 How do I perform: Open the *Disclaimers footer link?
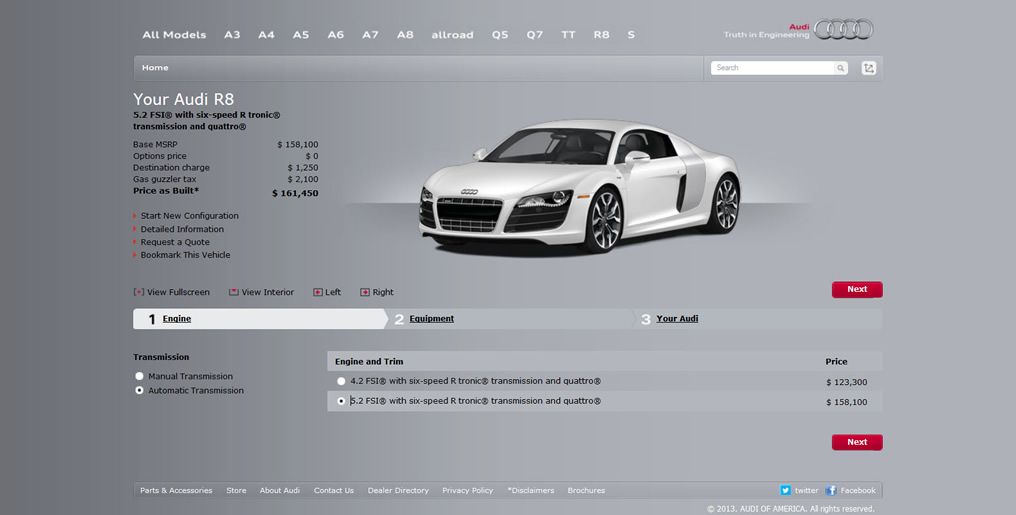(531, 490)
